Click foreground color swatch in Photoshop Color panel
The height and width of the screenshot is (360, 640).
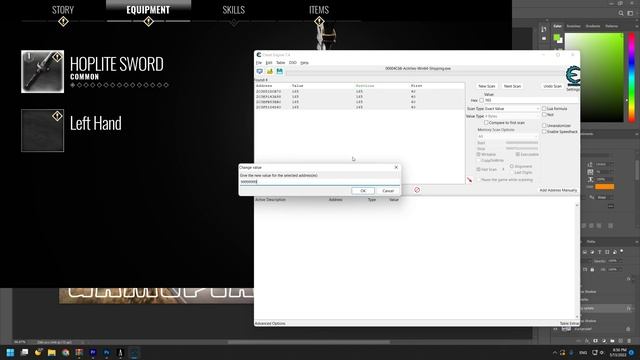click(556, 38)
